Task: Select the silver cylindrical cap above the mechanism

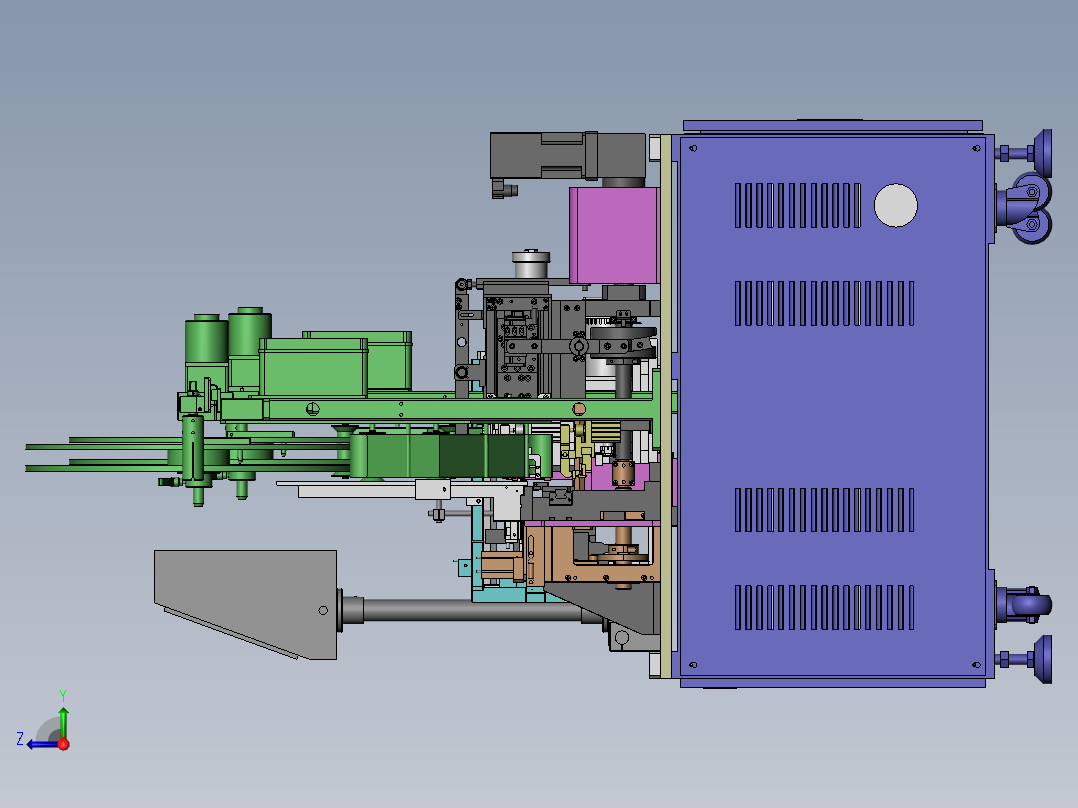Action: 531,264
